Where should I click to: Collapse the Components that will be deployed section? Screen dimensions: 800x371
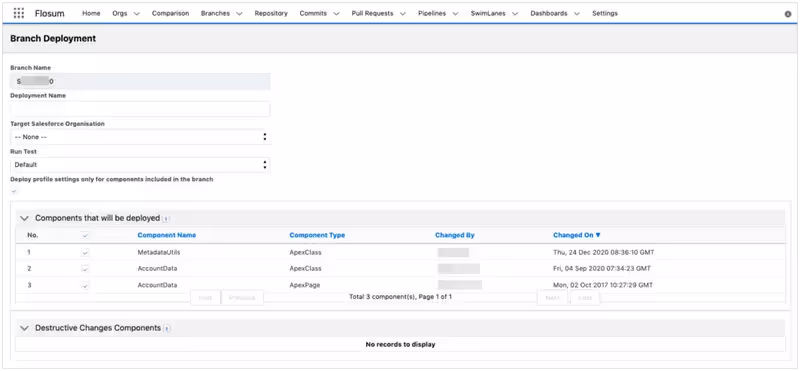coord(24,218)
